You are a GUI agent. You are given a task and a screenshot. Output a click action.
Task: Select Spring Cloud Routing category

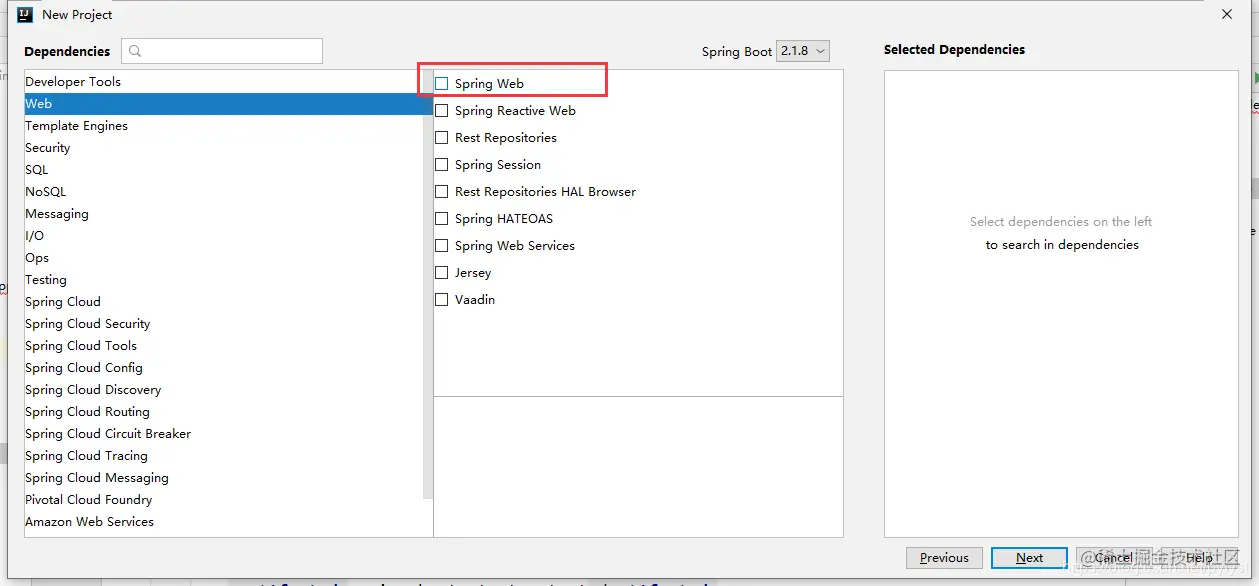[x=224, y=412]
